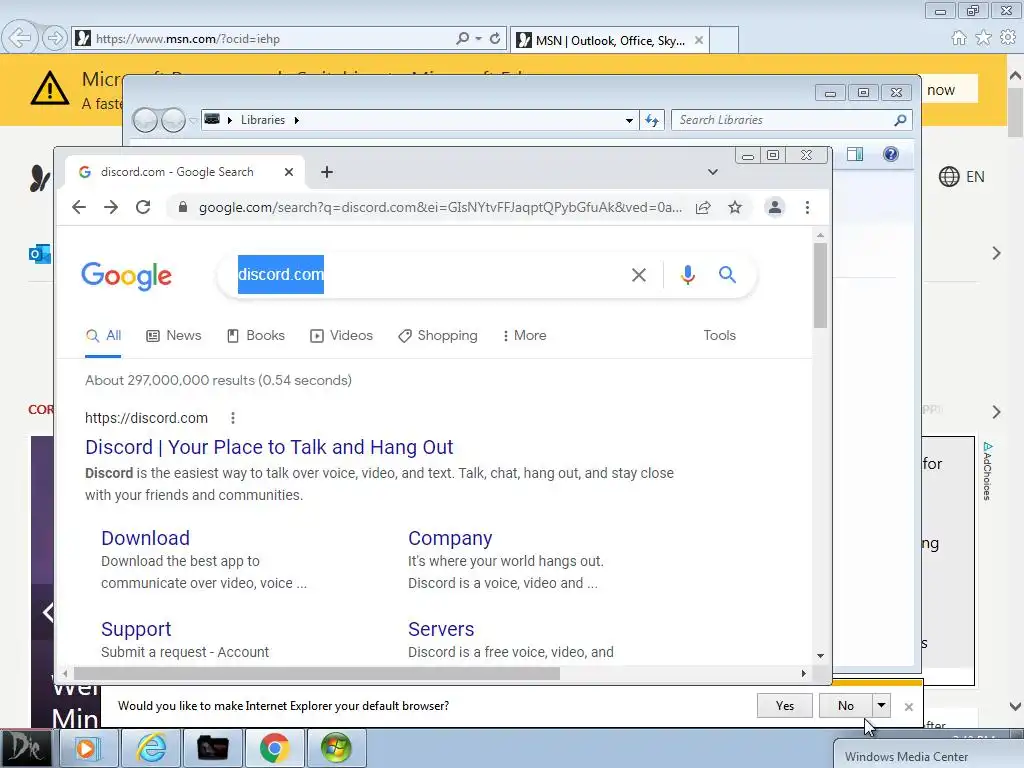Refresh the MSN page in Internet Explorer
Screen dimensions: 1024x768
pyautogui.click(x=495, y=39)
